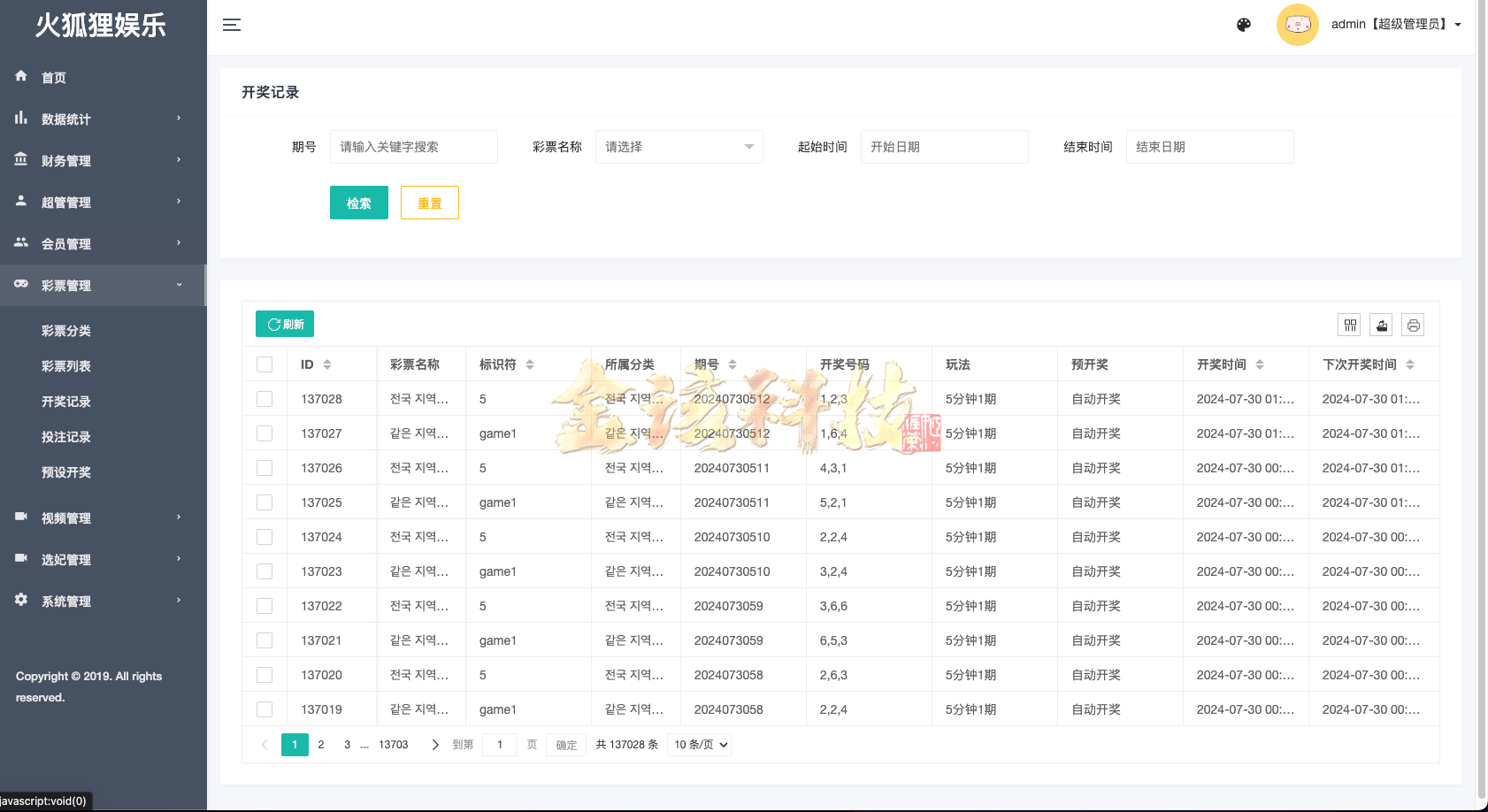Expand the admin 超级管理员 account menu

click(x=1393, y=24)
